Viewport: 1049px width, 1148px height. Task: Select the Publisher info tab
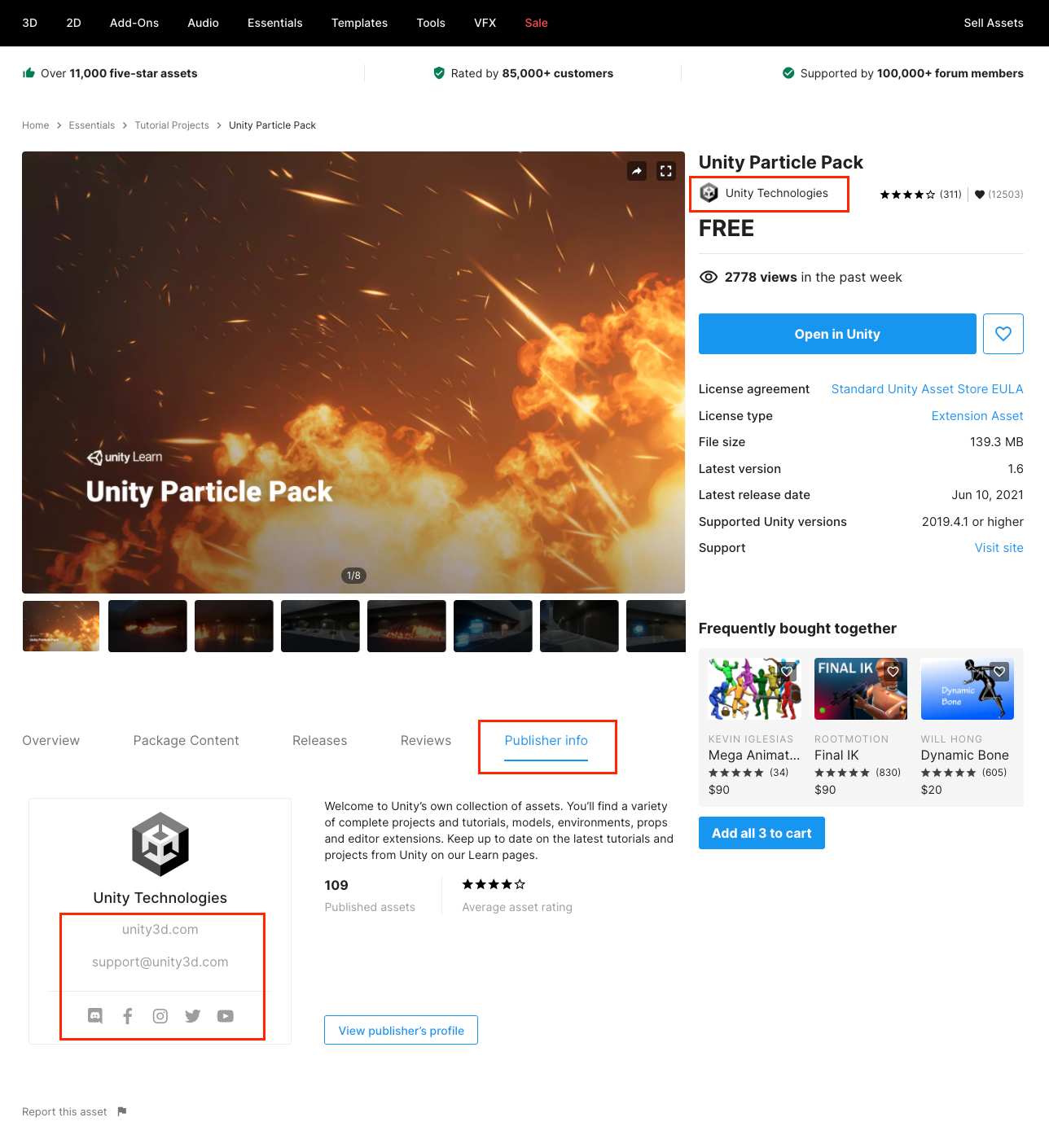click(546, 740)
